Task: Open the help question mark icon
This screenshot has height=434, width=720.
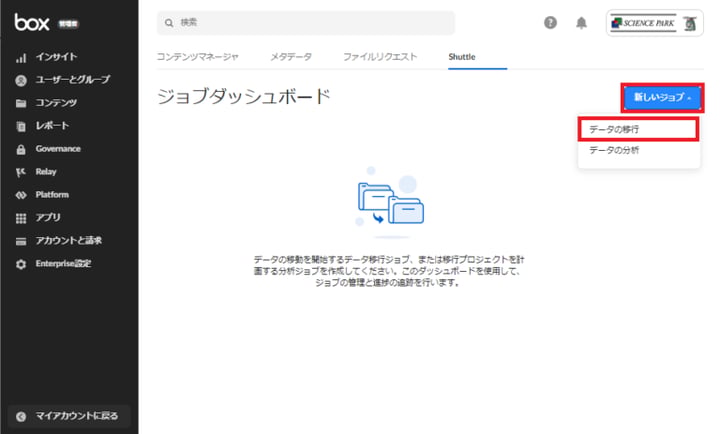Action: pyautogui.click(x=550, y=23)
